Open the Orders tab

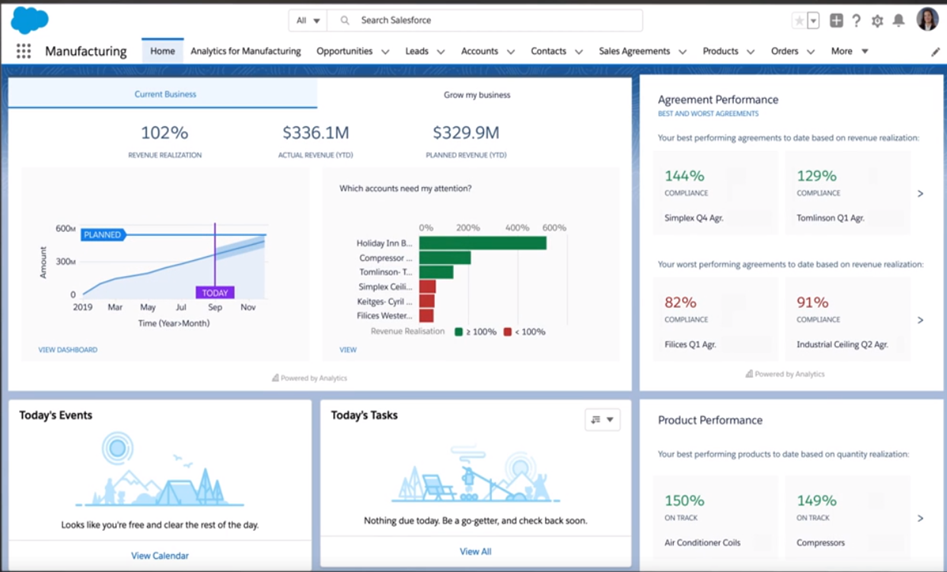tap(785, 51)
